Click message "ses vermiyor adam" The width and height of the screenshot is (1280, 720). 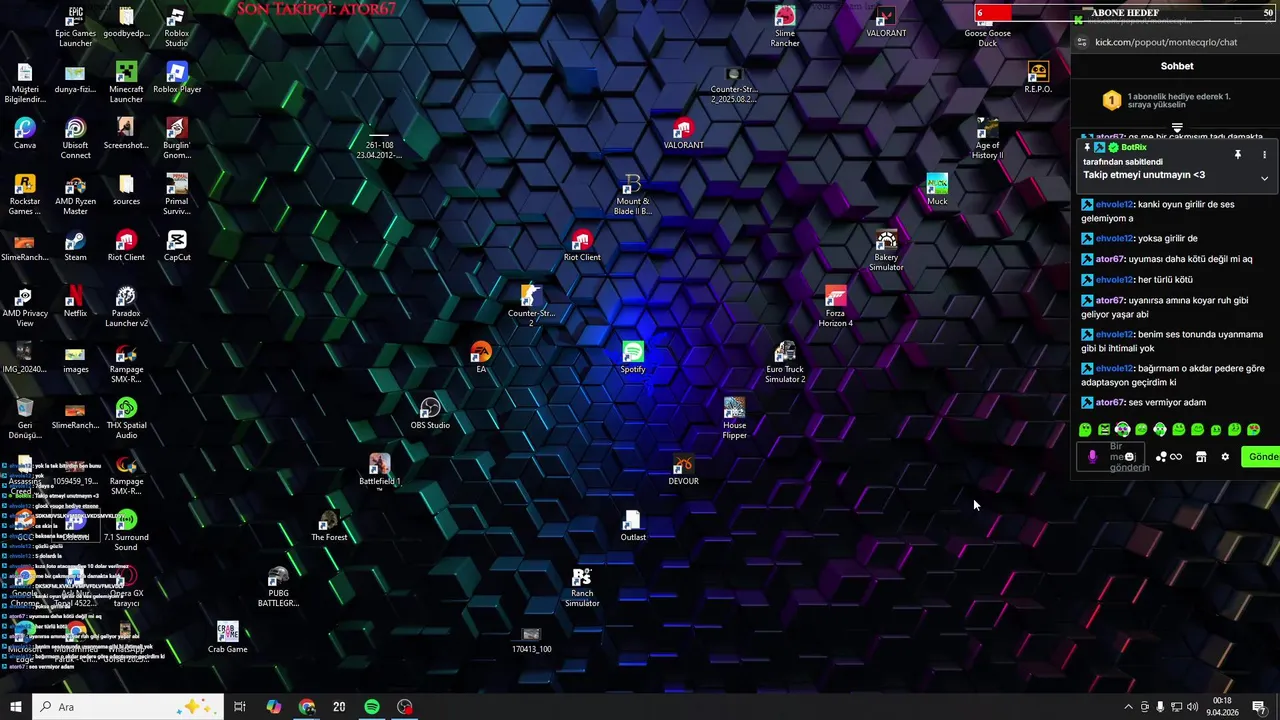(1167, 402)
